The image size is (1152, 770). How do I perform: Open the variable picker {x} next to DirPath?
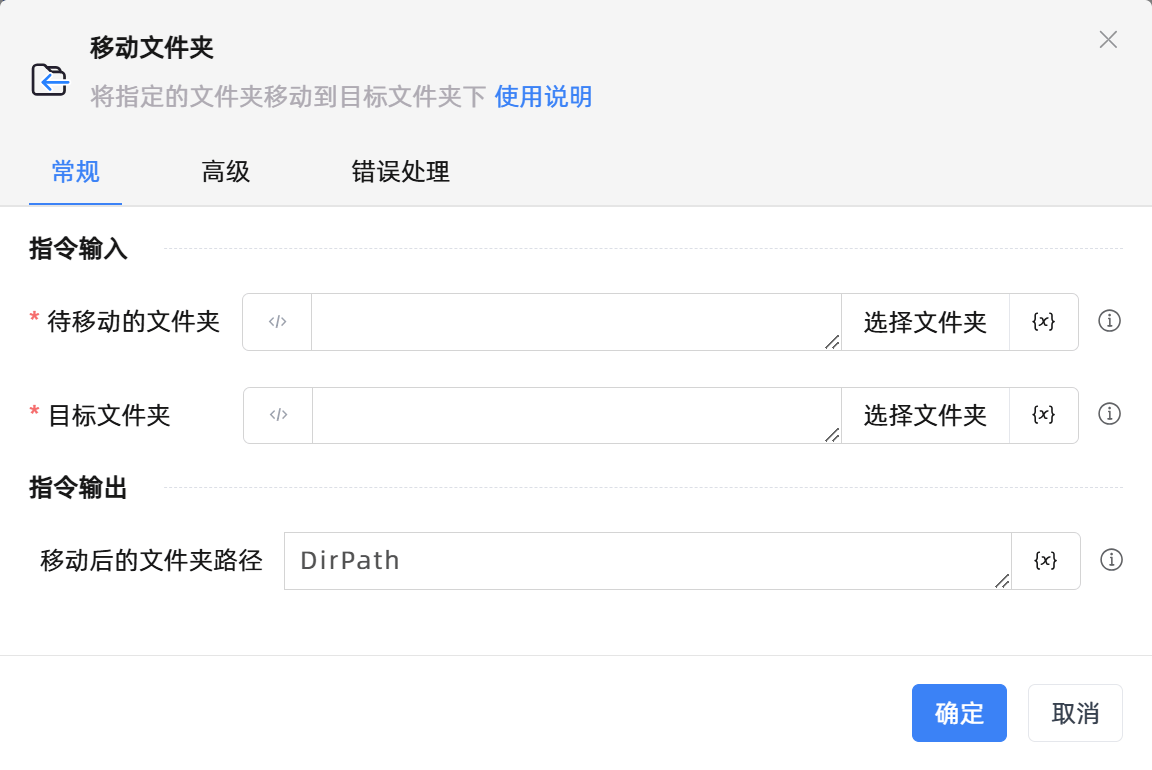pyautogui.click(x=1046, y=561)
